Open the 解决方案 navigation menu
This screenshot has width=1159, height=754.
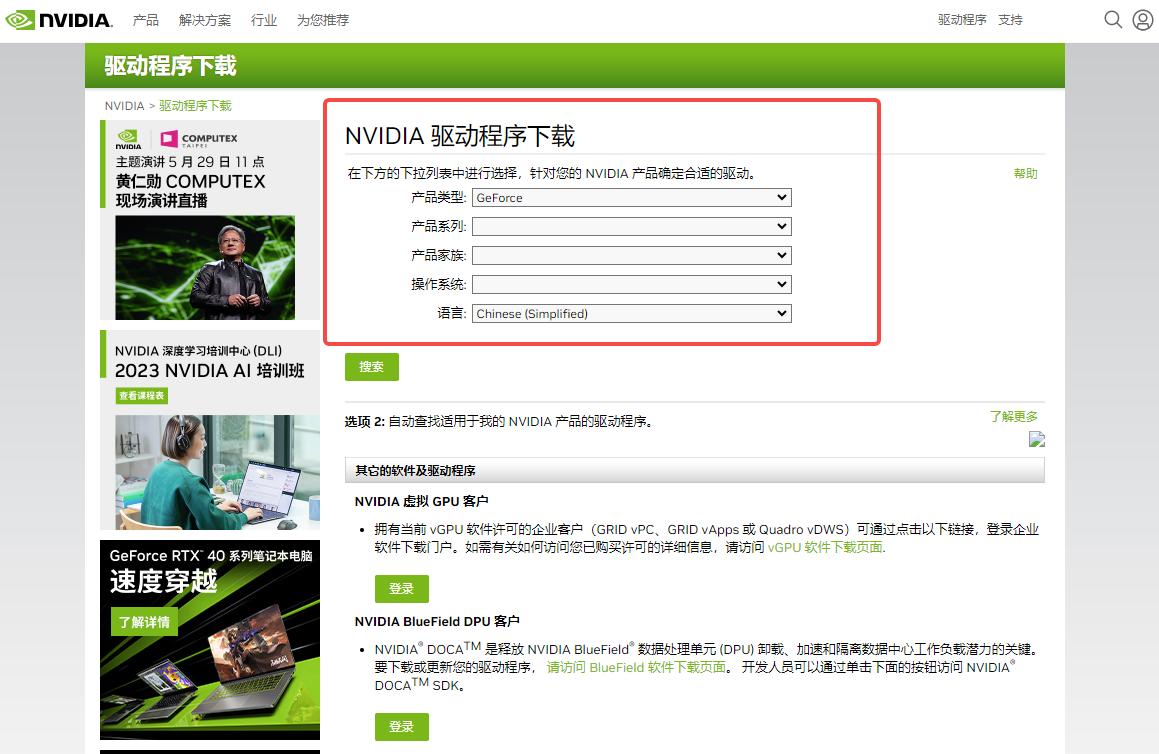[204, 19]
